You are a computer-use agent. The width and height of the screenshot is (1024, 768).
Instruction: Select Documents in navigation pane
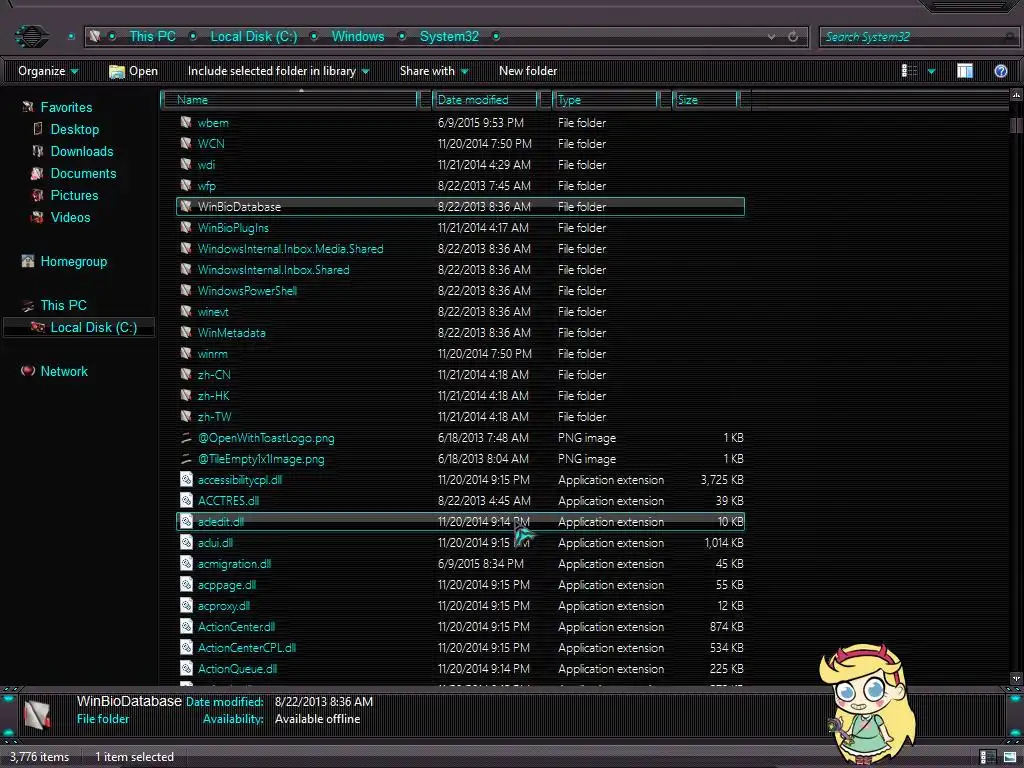(84, 173)
